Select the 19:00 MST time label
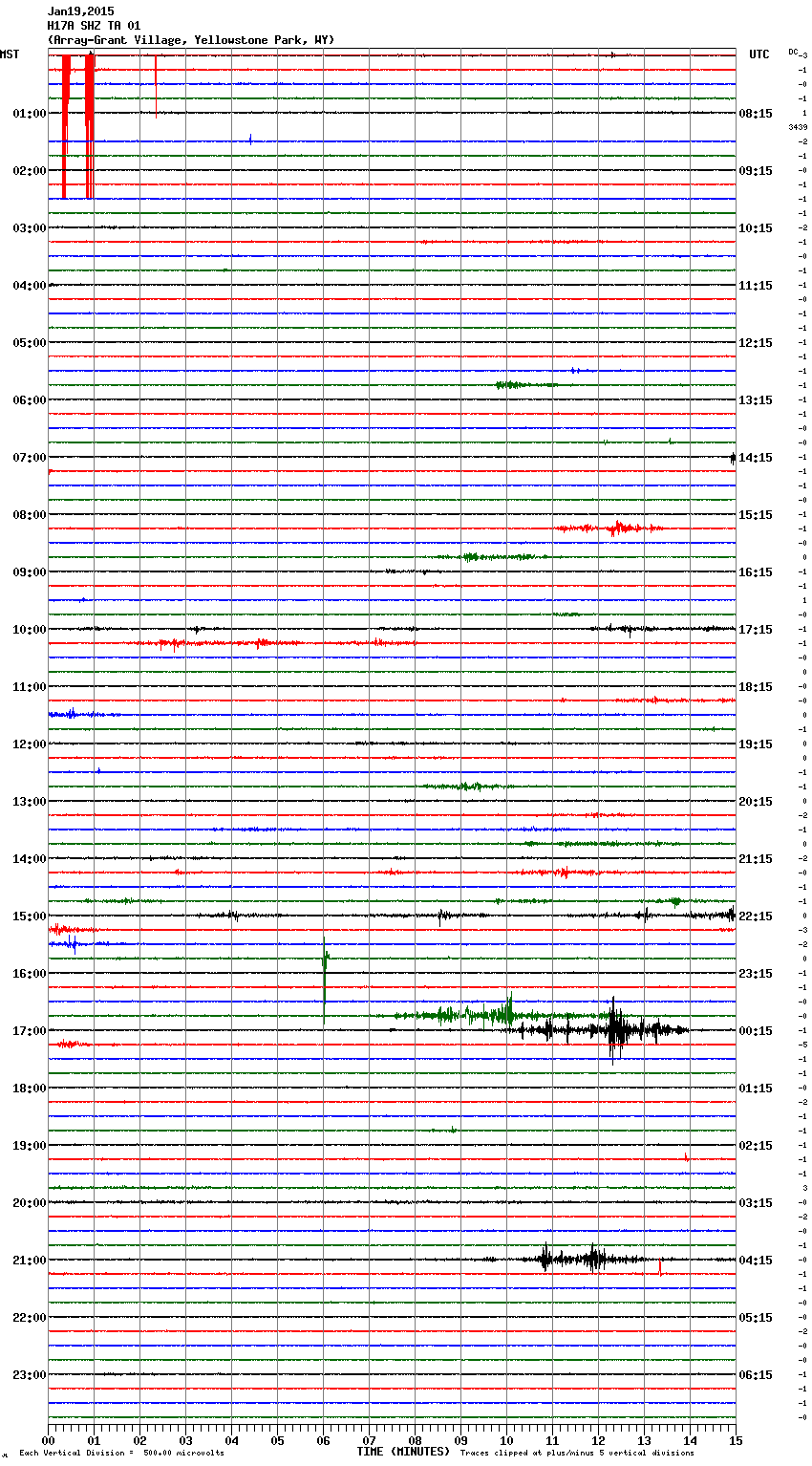 (29, 1146)
